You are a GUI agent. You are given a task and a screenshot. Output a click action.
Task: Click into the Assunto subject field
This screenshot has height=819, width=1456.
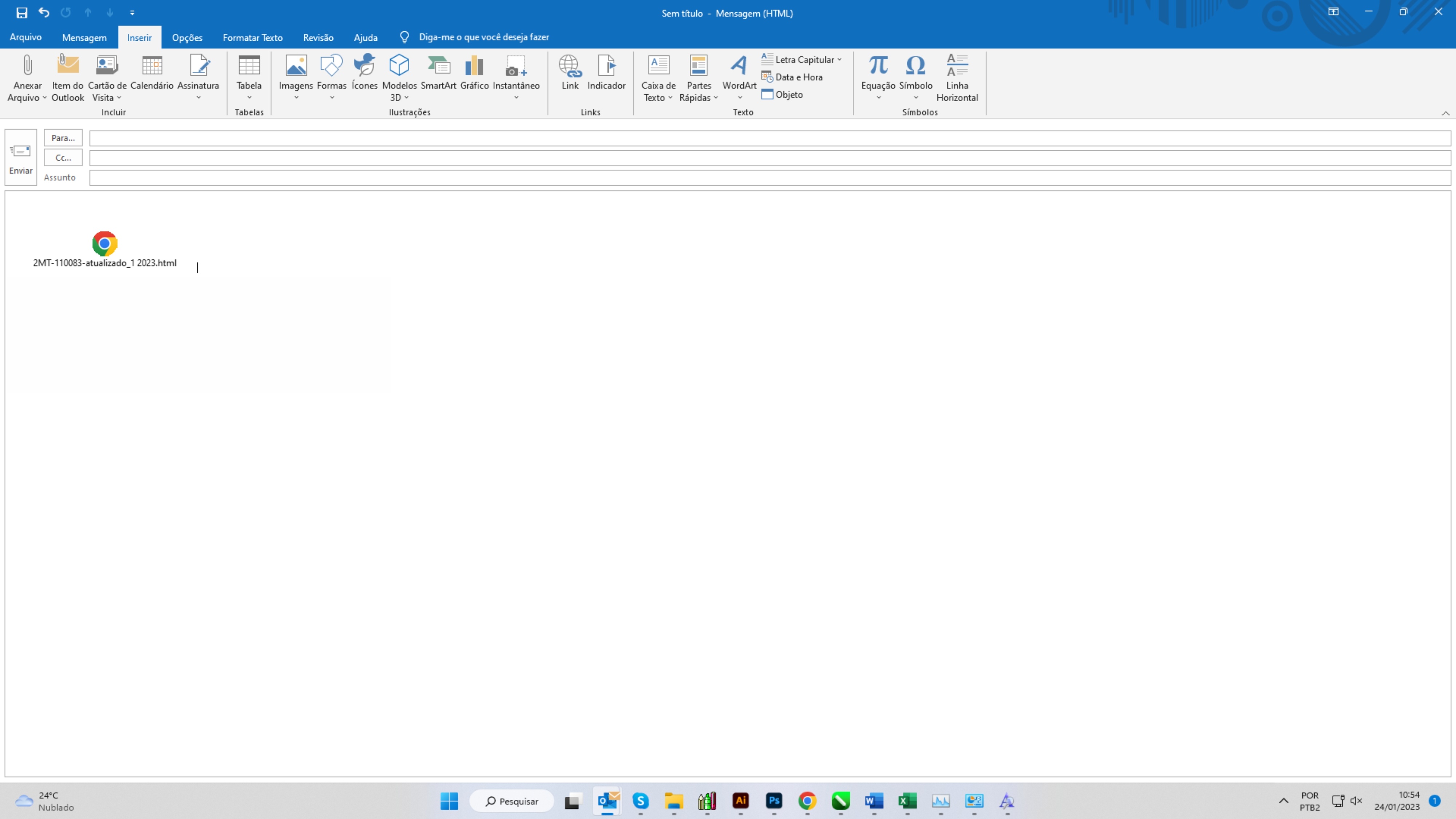coord(770,178)
